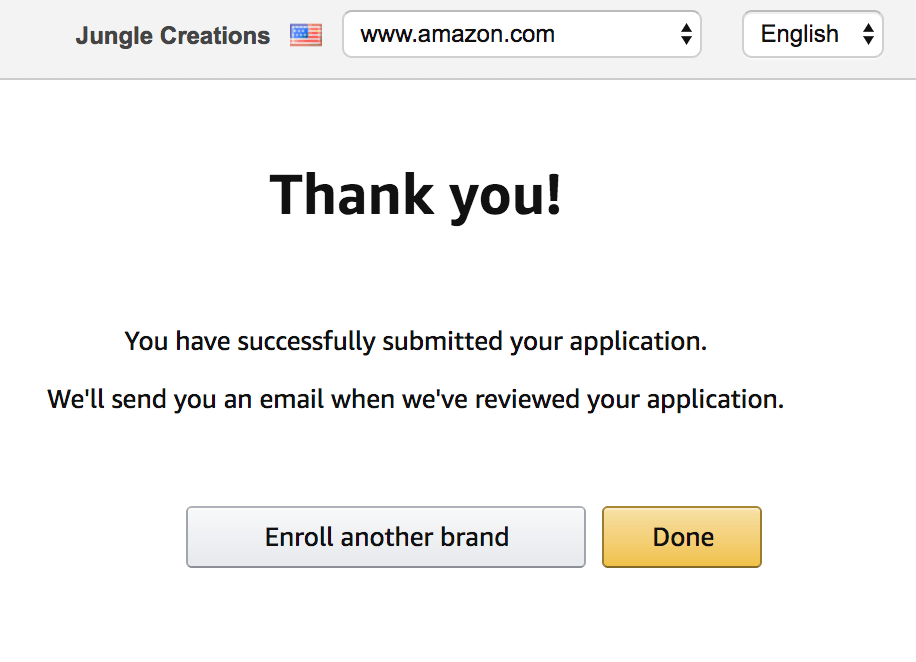The width and height of the screenshot is (916, 662).
Task: Click the email review notification sentence
Action: 415,399
